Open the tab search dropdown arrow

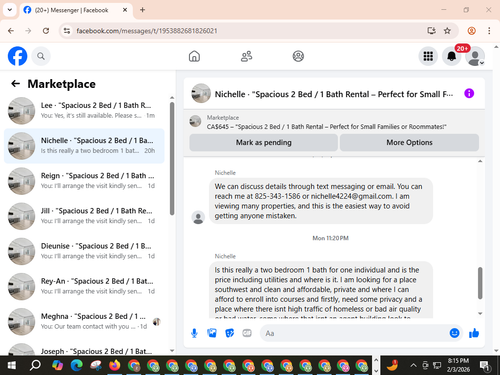tap(10, 10)
